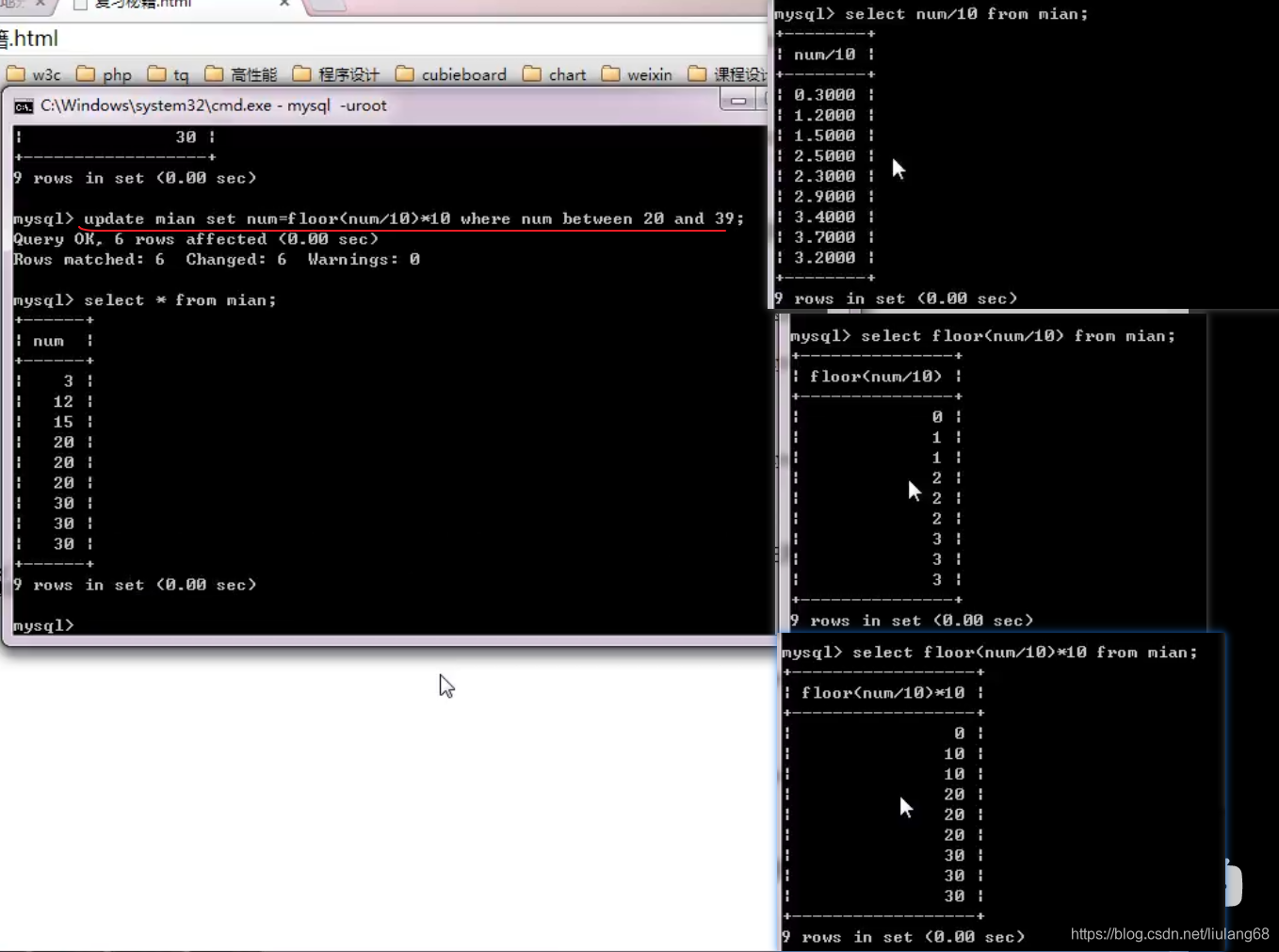Click the cmd.exe window title icon
This screenshot has width=1279, height=952.
(x=24, y=106)
